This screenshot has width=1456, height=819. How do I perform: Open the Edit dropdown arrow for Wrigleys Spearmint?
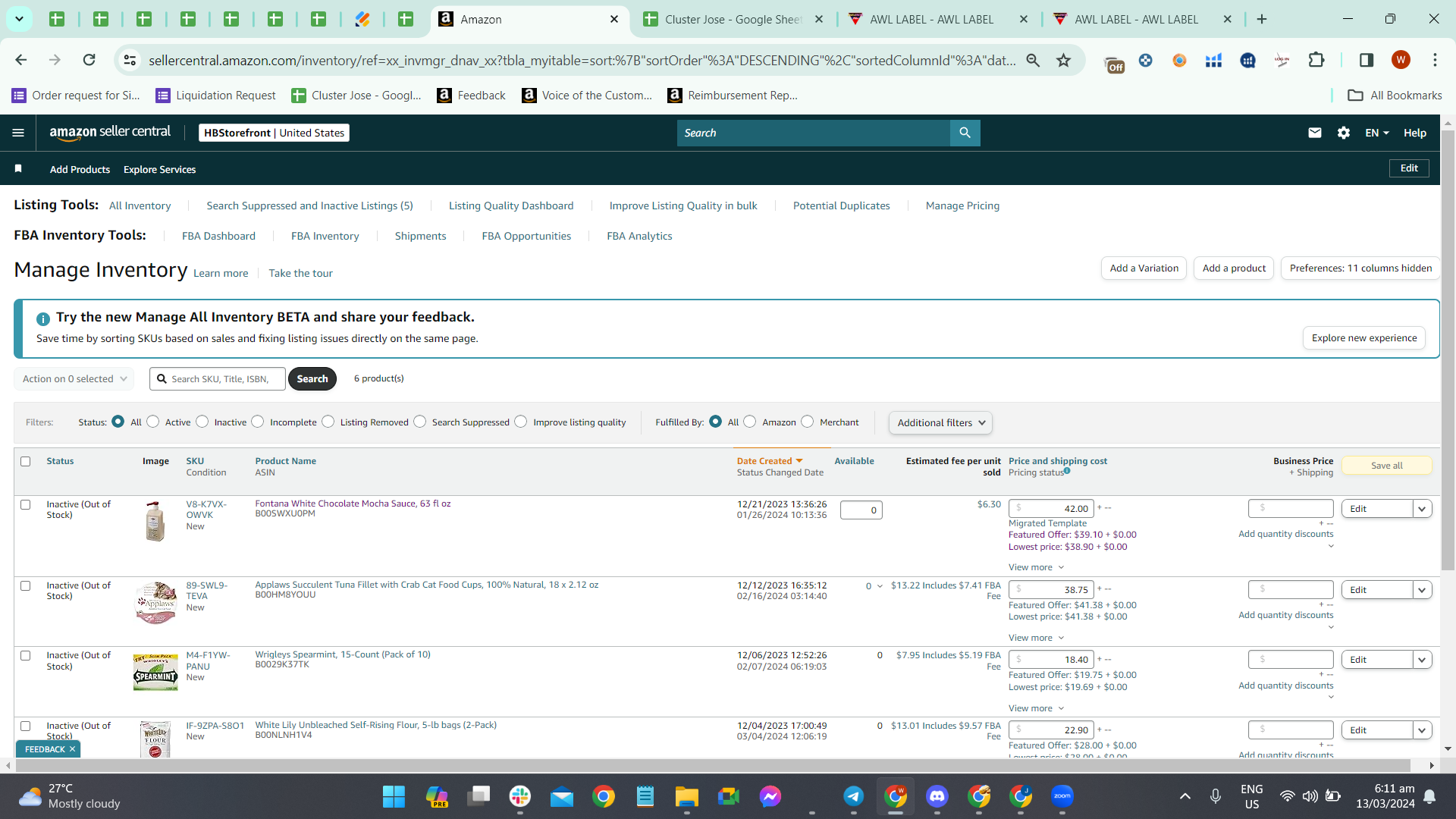coord(1422,660)
